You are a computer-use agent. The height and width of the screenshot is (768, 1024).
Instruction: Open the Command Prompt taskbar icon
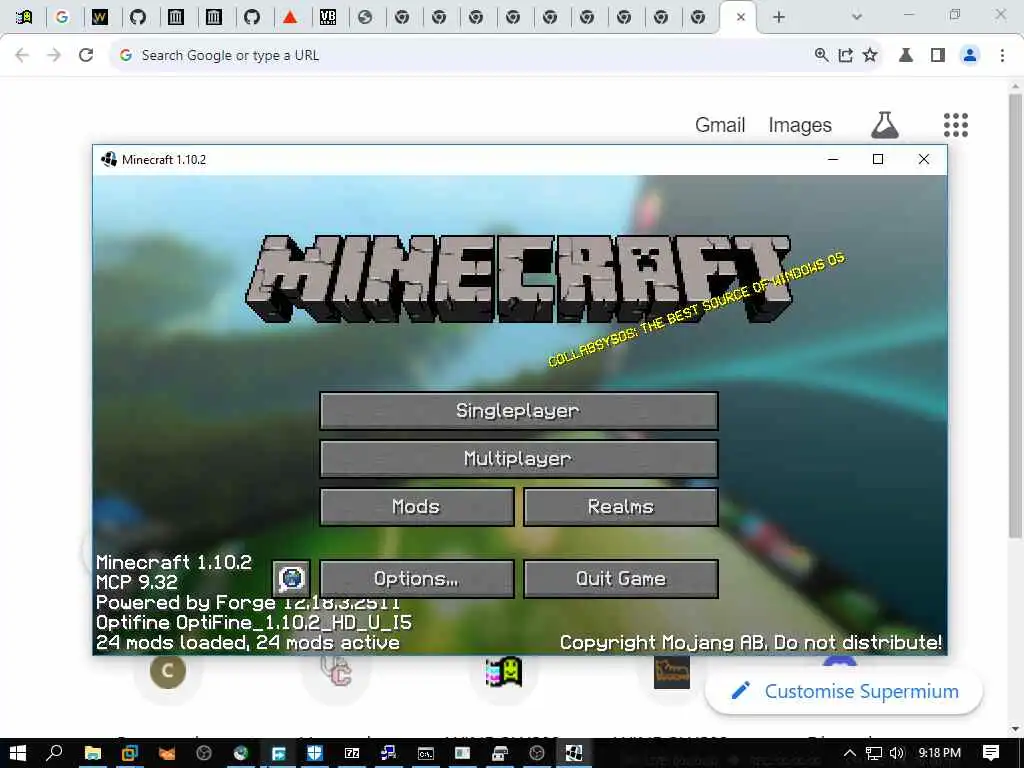426,753
